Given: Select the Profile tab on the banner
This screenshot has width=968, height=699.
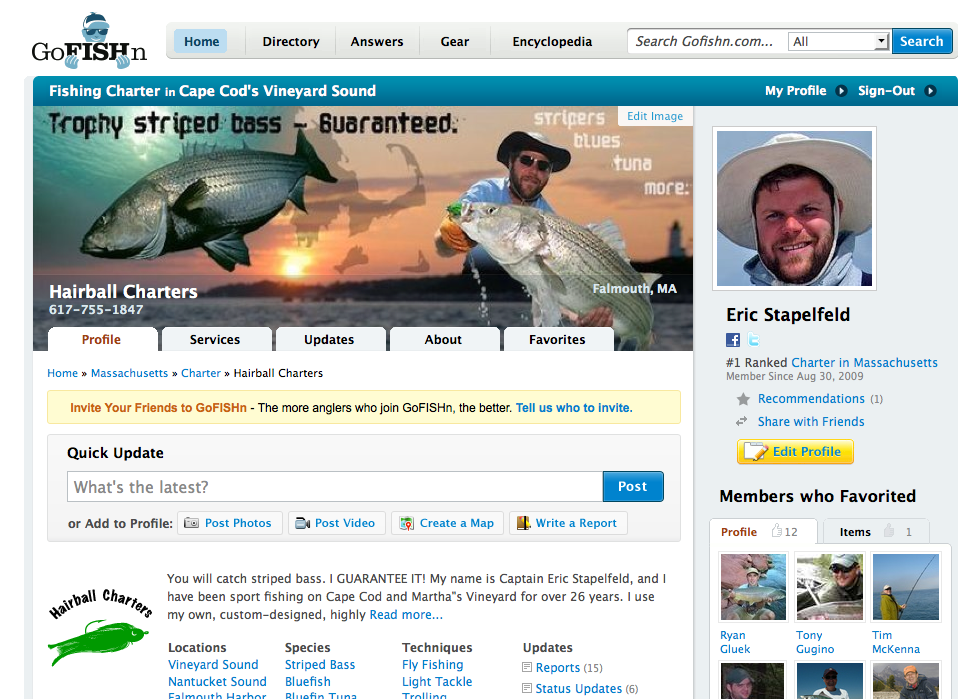Looking at the screenshot, I should (x=102, y=340).
